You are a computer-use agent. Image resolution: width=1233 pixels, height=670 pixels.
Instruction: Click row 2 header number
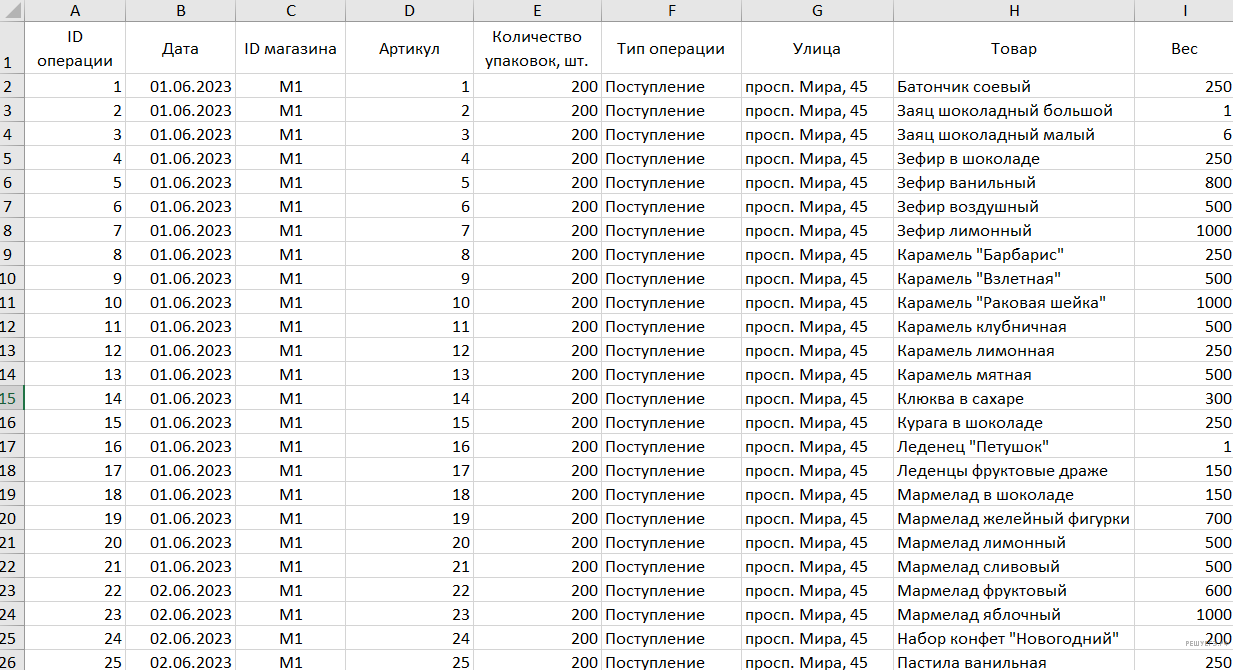coord(10,87)
